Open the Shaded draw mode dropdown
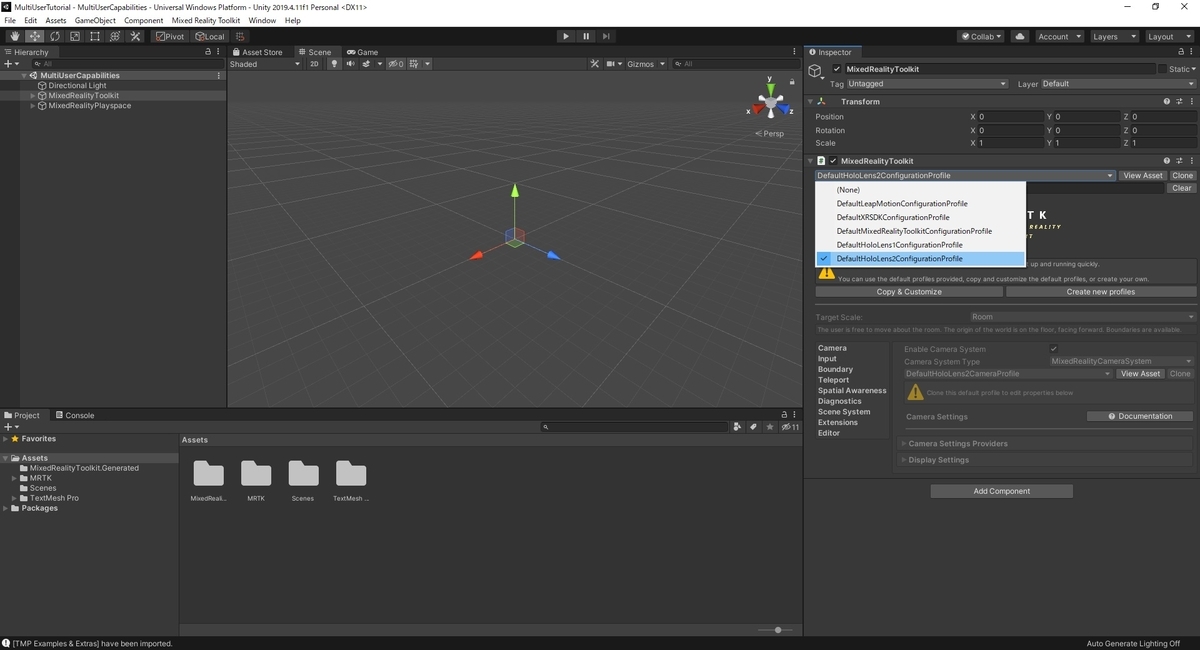This screenshot has width=1200, height=650. [265, 64]
